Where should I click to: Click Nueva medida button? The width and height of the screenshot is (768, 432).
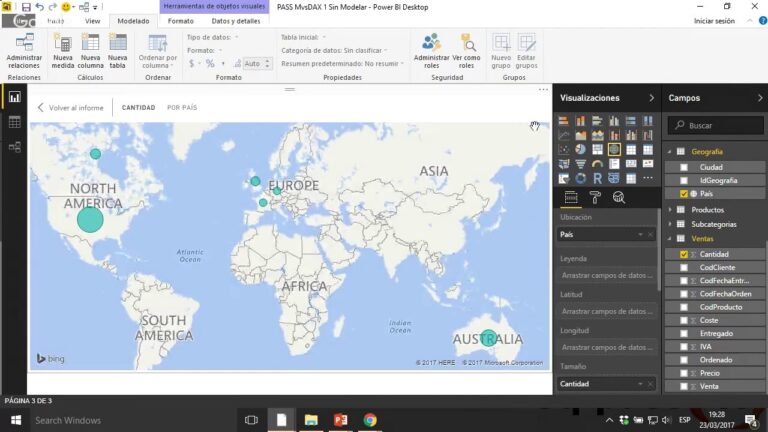[x=63, y=51]
